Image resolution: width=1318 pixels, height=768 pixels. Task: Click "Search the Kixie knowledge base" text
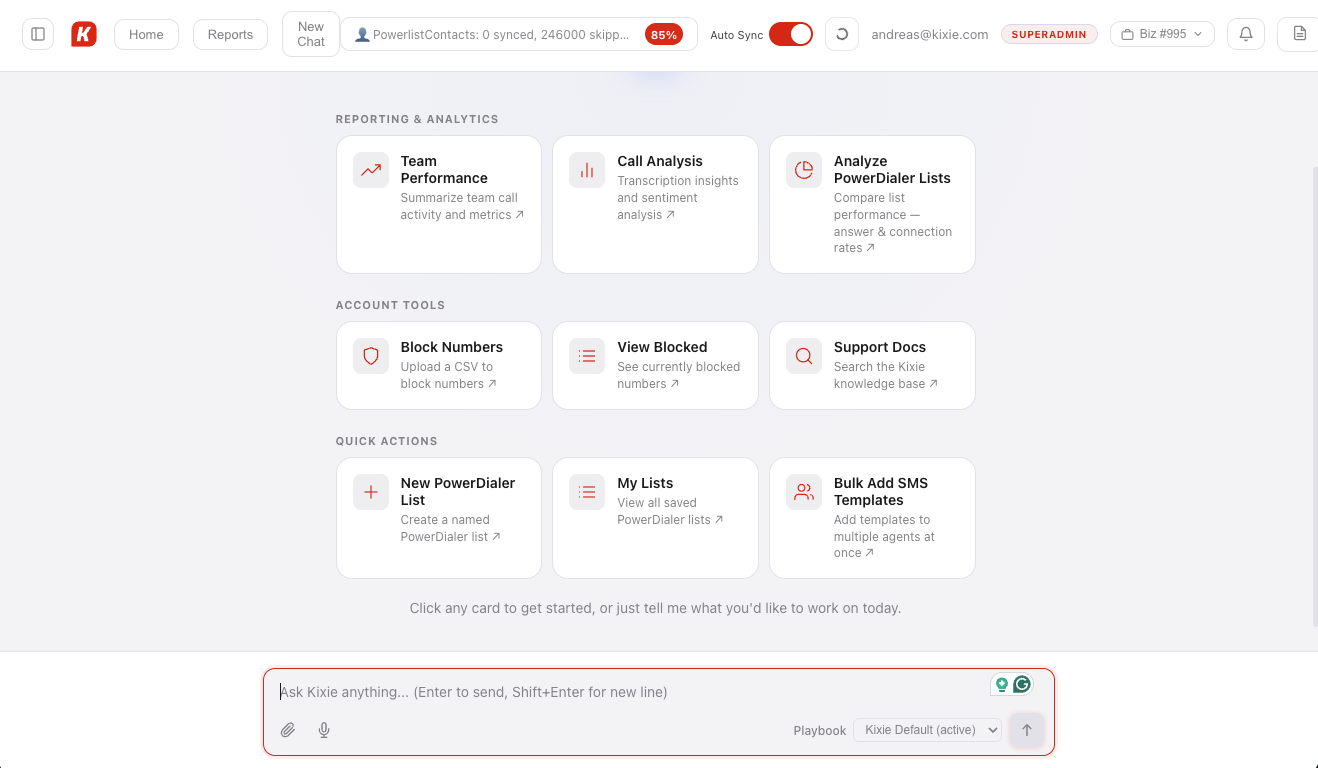(x=886, y=375)
